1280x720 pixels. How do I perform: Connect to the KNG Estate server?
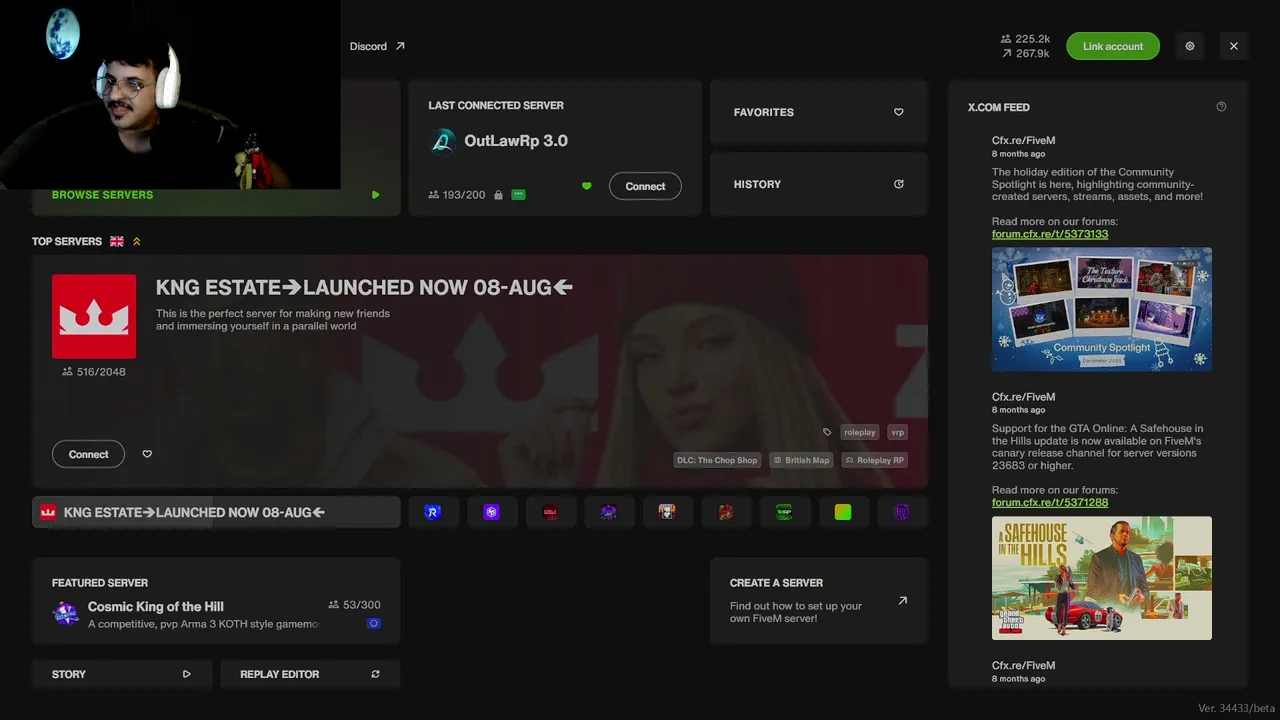(x=88, y=454)
